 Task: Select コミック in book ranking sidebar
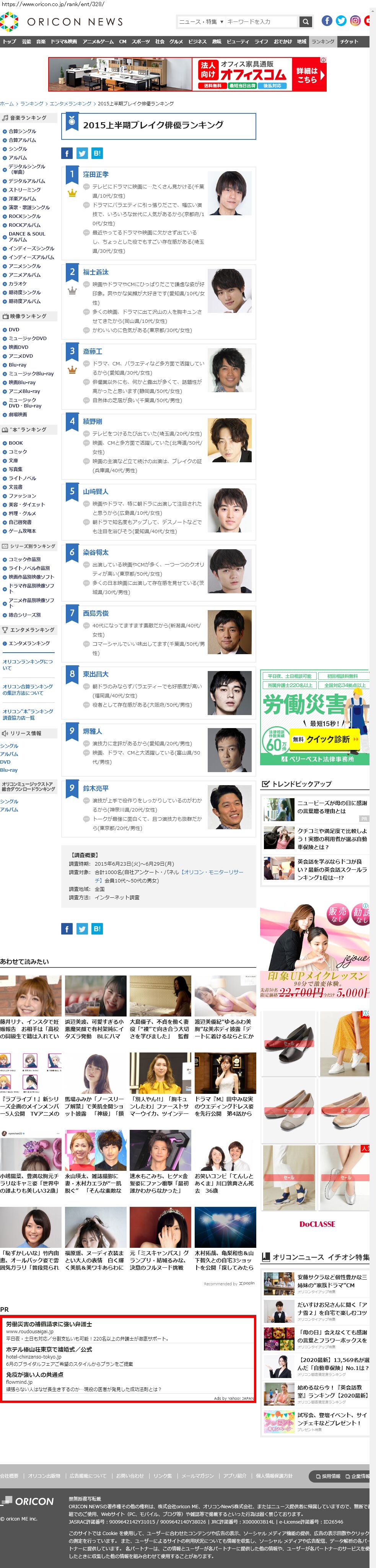pos(18,452)
